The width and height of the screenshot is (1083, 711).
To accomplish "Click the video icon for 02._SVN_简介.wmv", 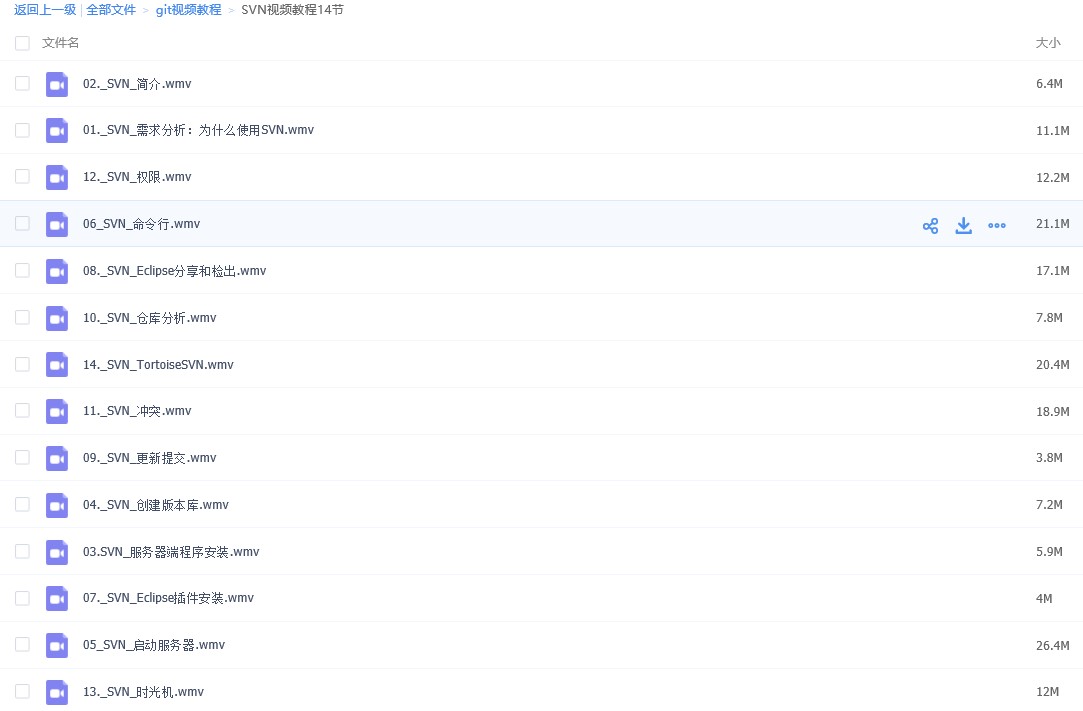I will click(x=57, y=84).
